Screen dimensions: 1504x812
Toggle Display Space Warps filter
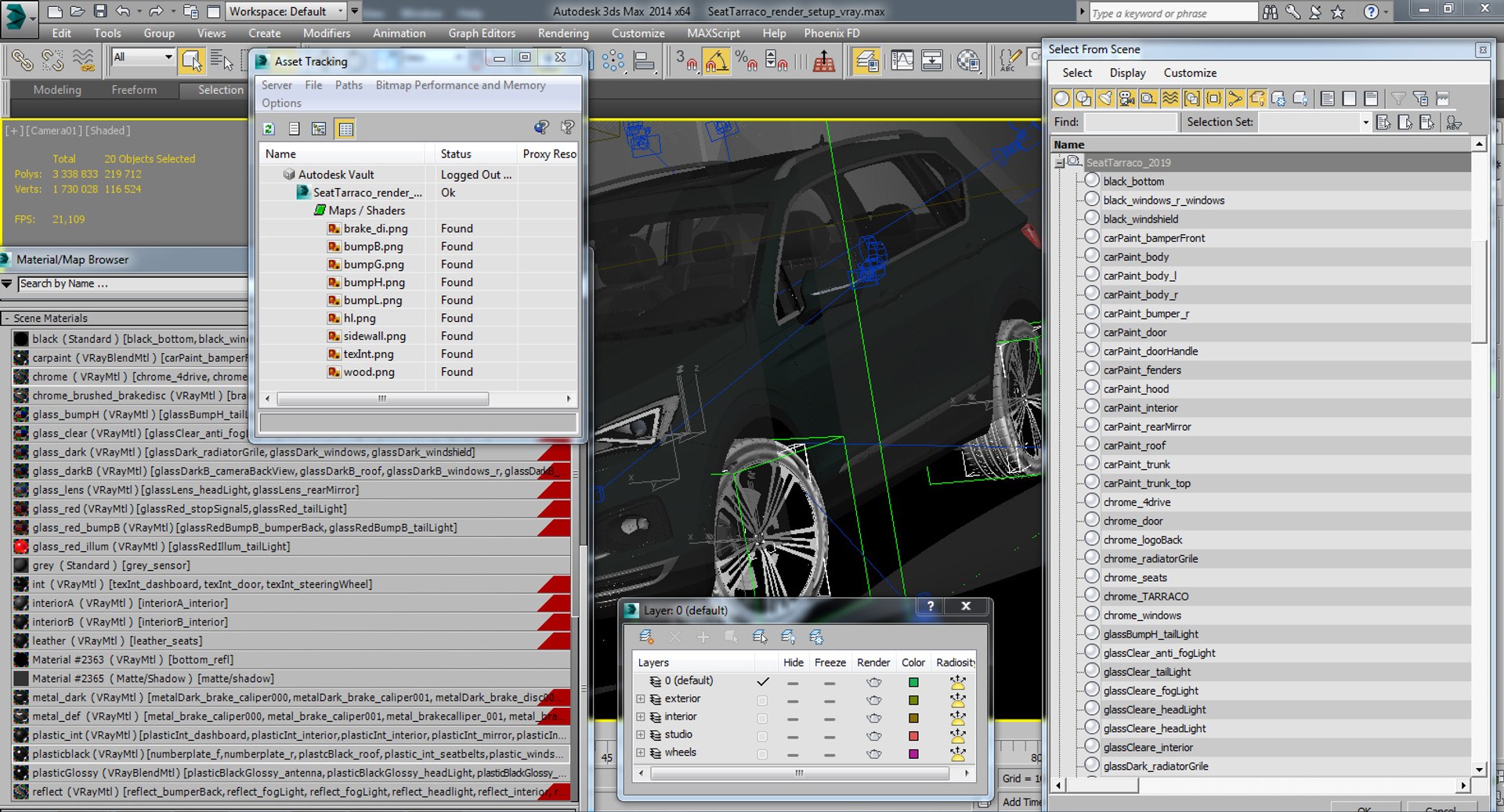click(x=1170, y=99)
